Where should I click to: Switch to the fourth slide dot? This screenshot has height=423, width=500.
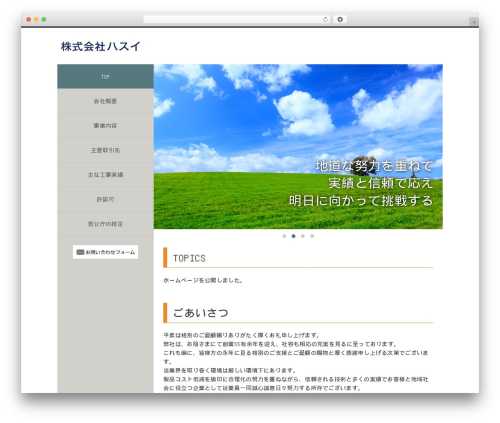coord(312,236)
